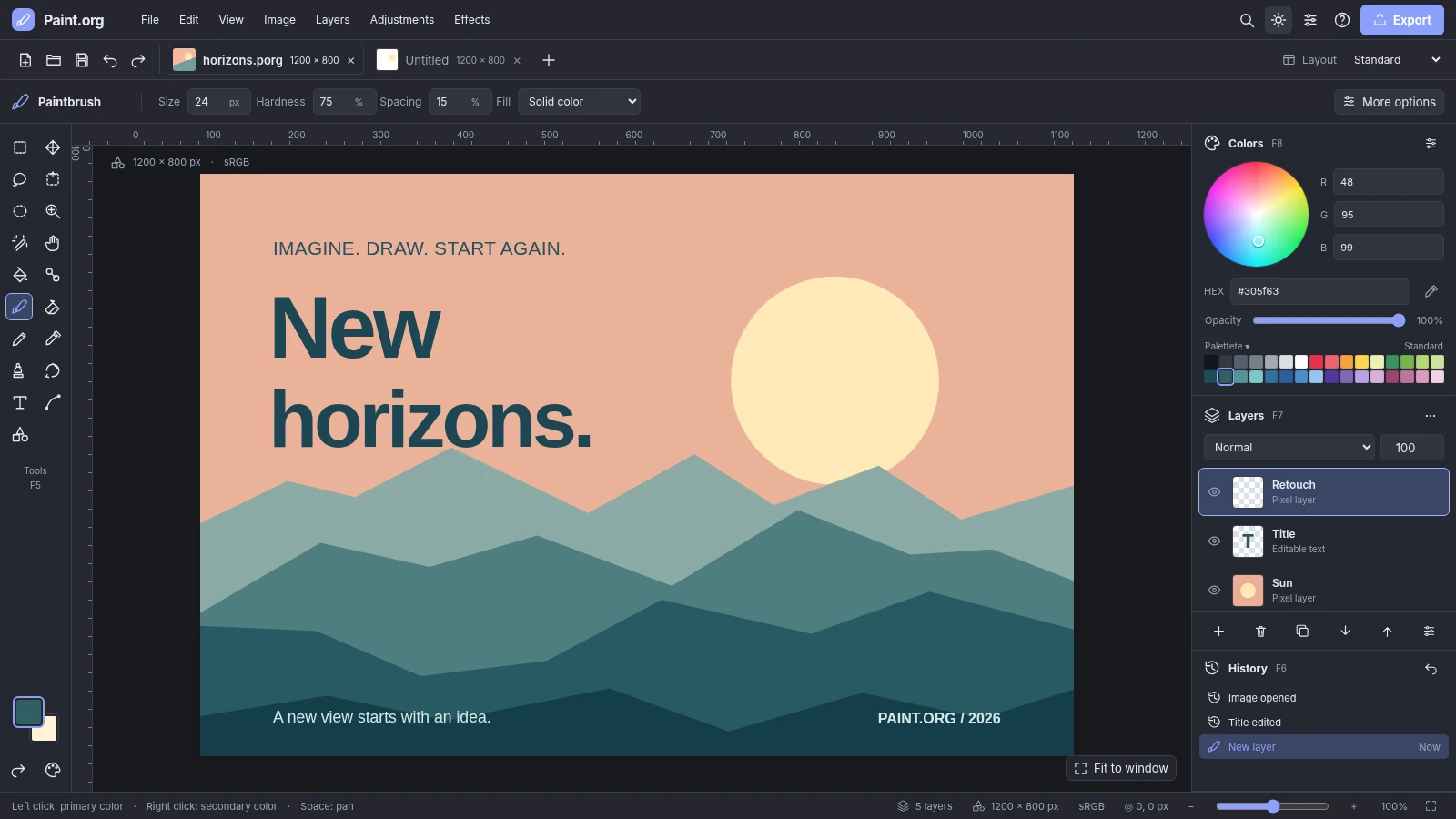Choose the Shapes tool

[19, 435]
